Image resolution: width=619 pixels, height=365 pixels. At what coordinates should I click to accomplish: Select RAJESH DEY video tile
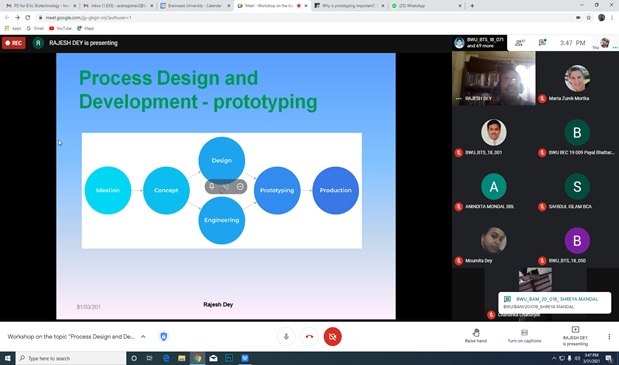pyautogui.click(x=493, y=78)
